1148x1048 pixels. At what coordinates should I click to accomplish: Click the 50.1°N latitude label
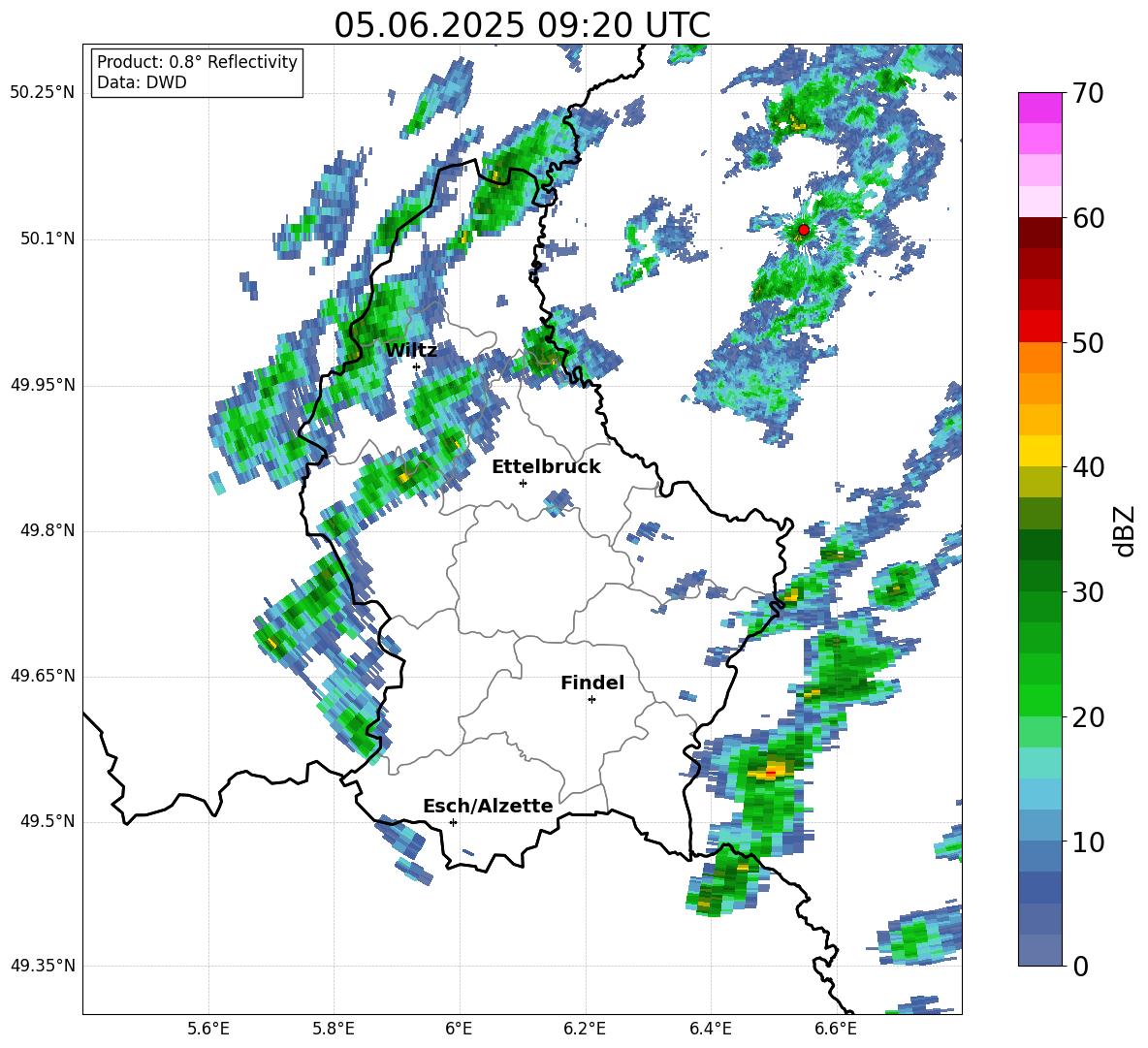(x=47, y=238)
